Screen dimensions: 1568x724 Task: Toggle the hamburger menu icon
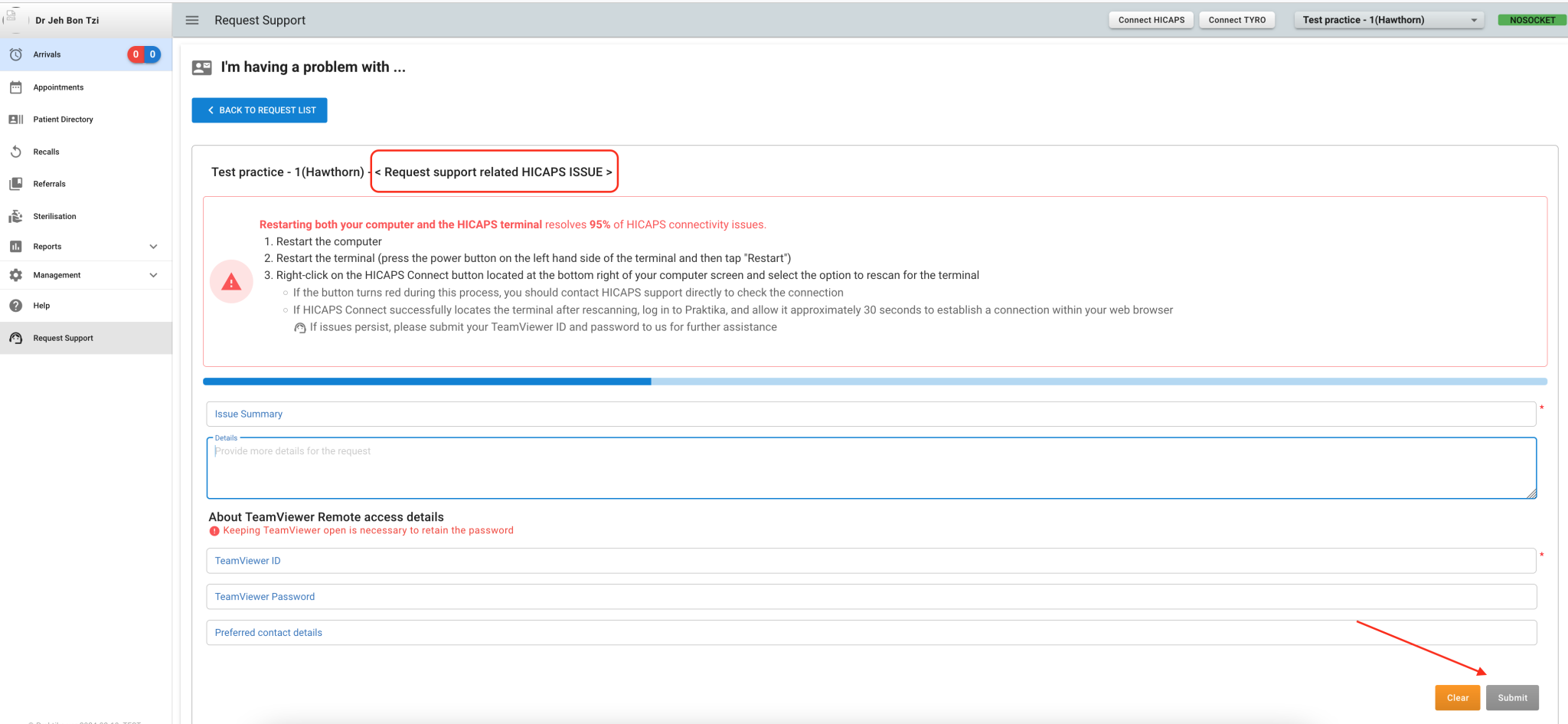pyautogui.click(x=192, y=20)
